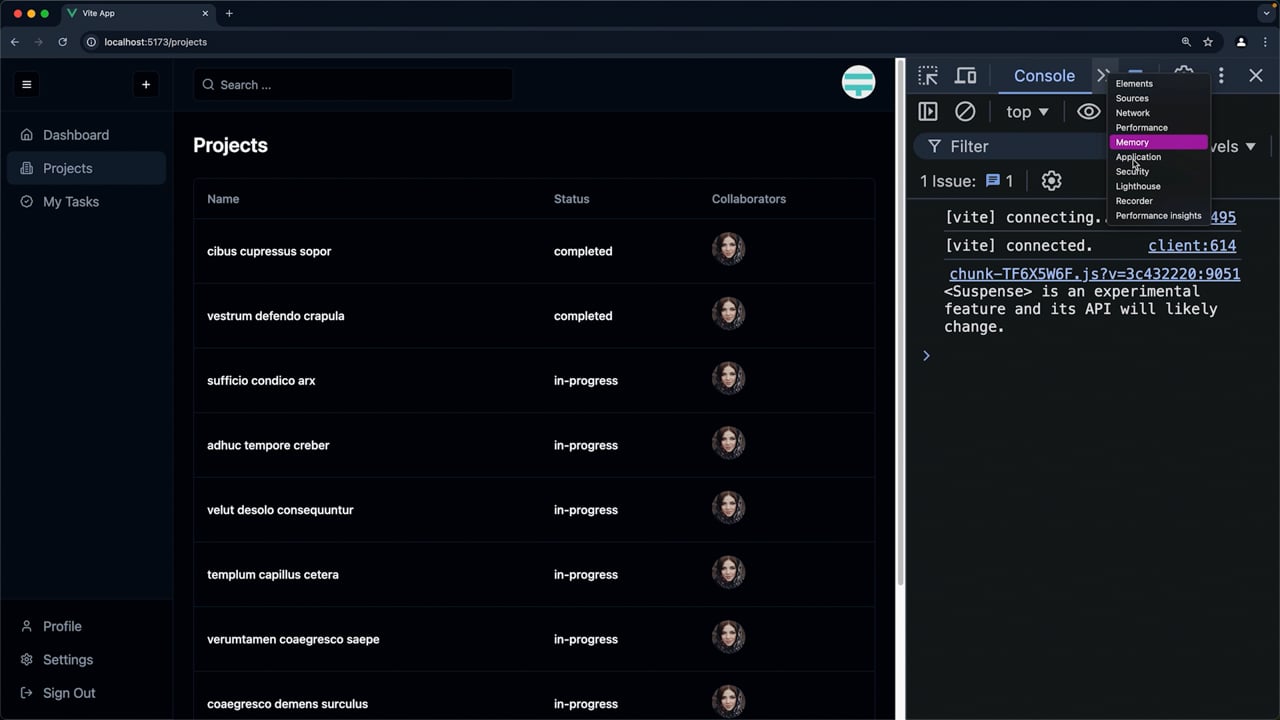Show the console sidebar panel icon

click(928, 112)
